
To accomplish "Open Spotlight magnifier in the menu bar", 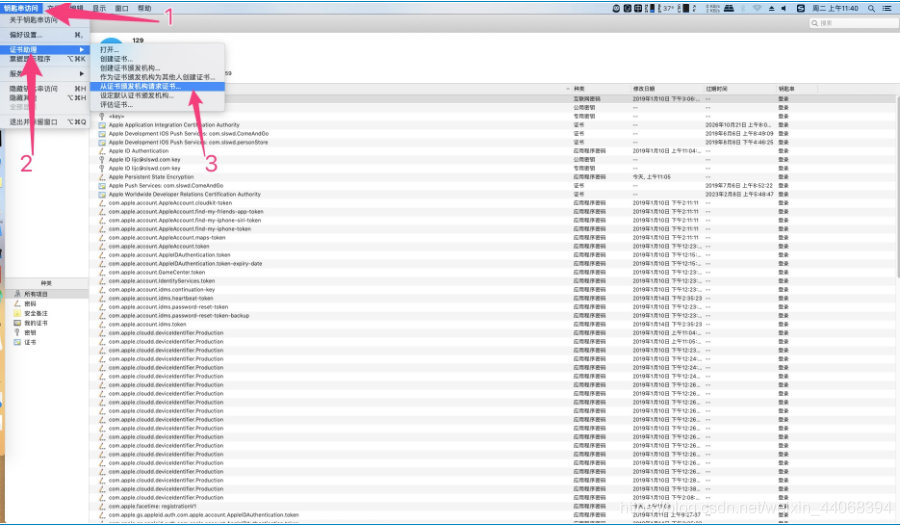I will click(872, 9).
